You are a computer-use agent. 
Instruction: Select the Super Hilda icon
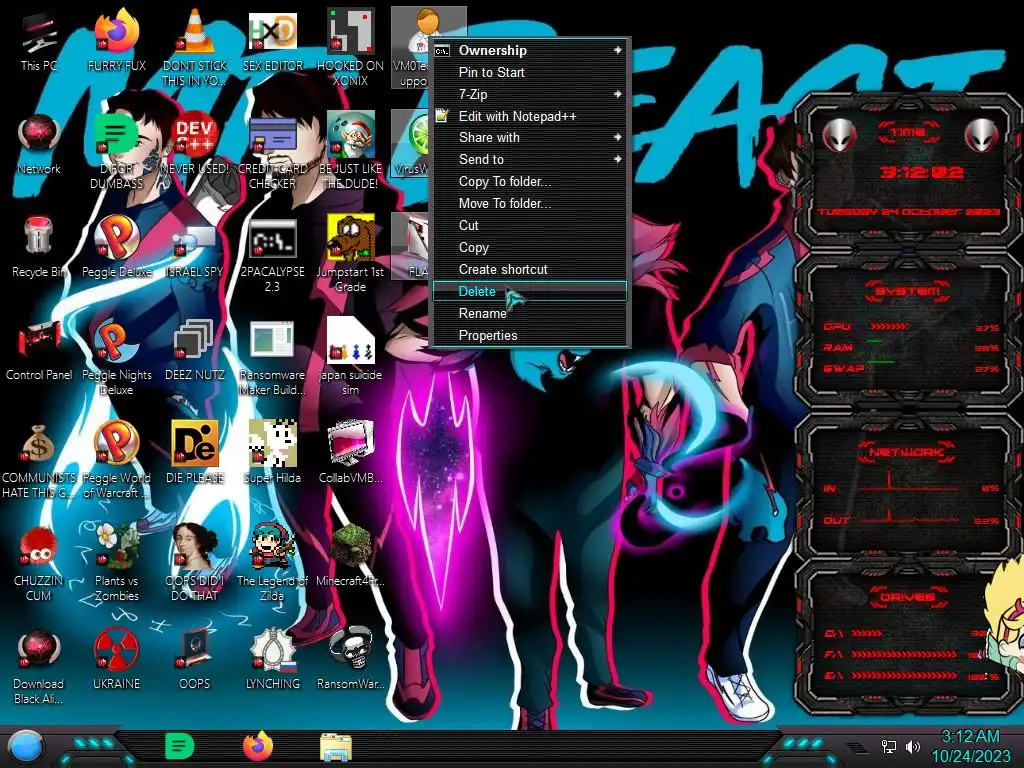point(272,454)
